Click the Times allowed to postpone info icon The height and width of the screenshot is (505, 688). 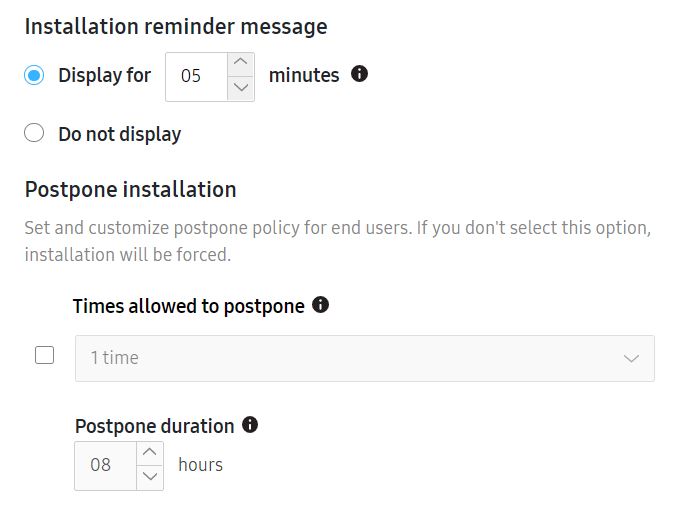[x=320, y=304]
